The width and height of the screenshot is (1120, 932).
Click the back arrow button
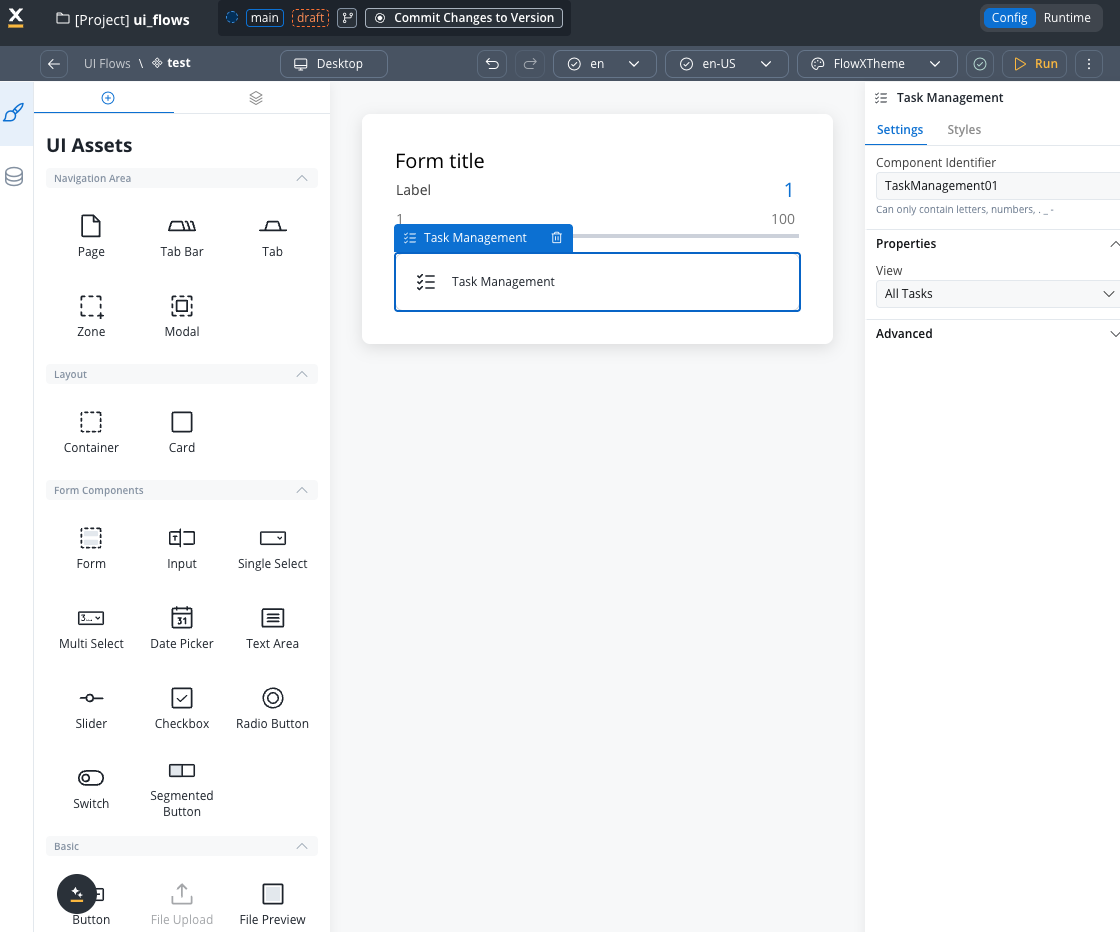coord(54,63)
